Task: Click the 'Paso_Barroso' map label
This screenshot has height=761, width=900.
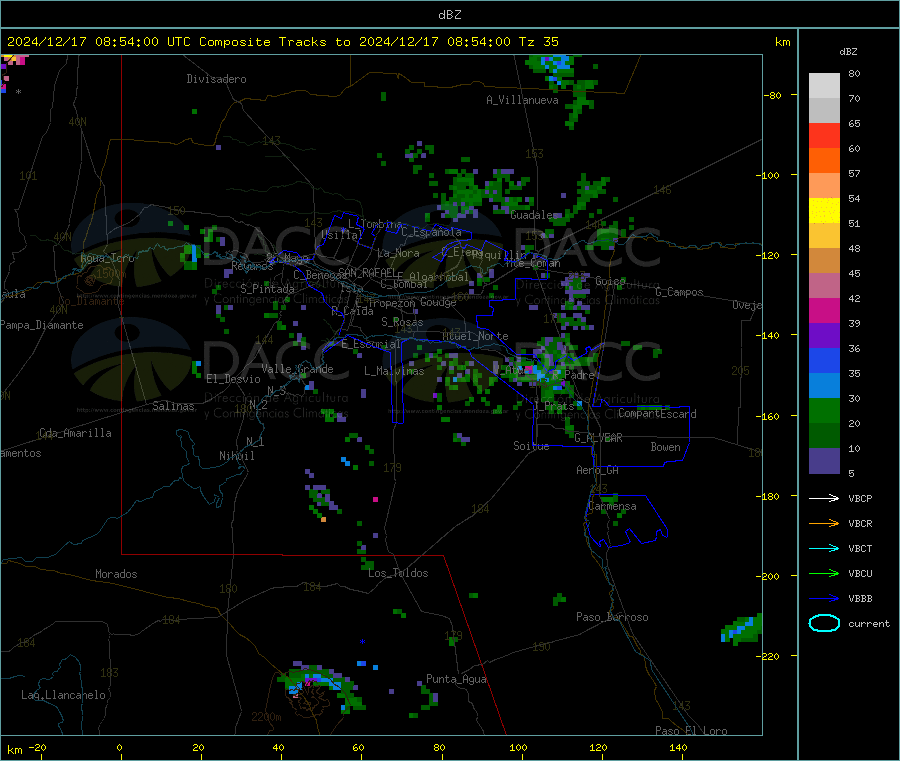Action: pos(612,617)
